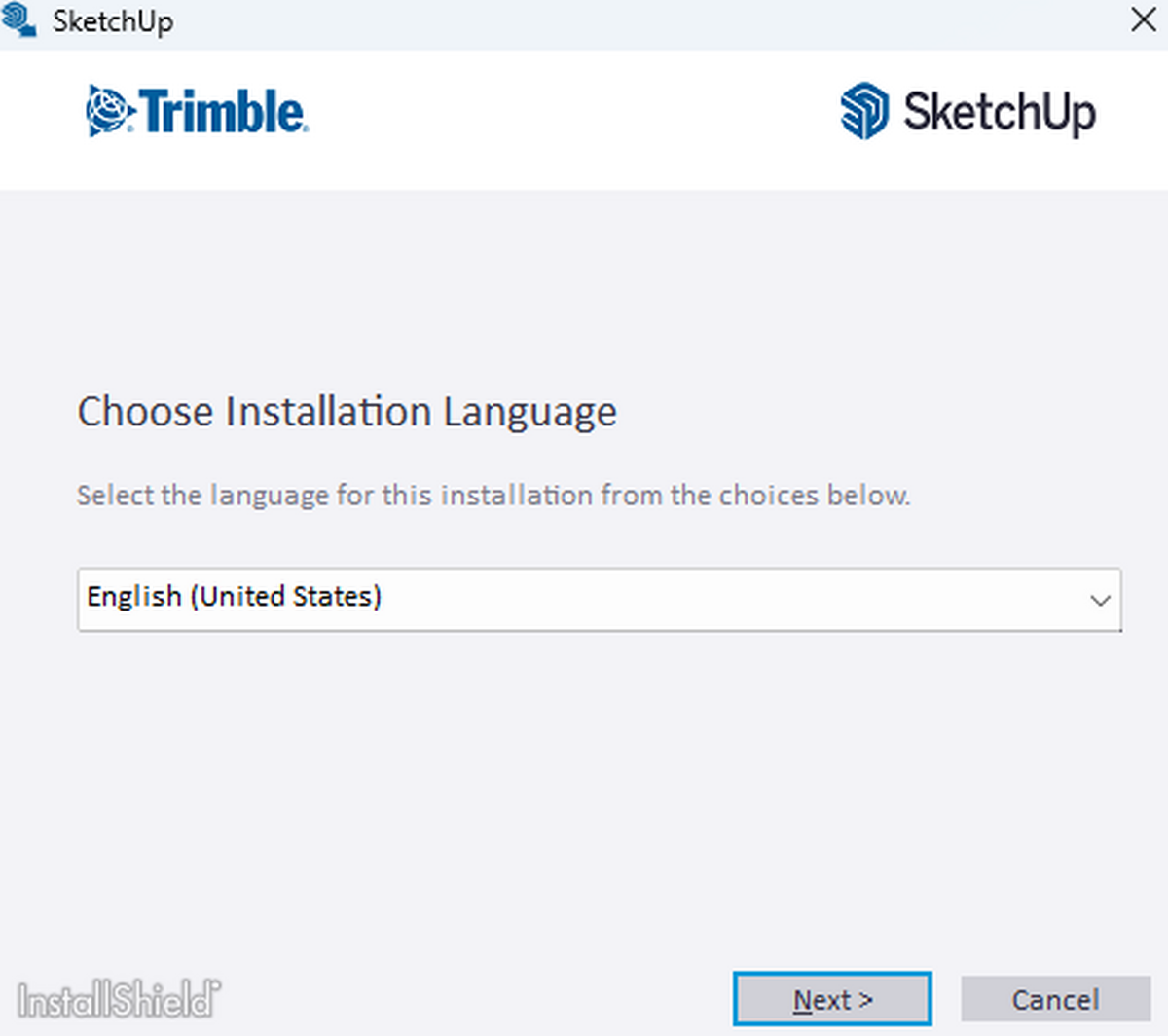Expand the language dropdown chevron arrow
This screenshot has width=1168, height=1036.
tap(1100, 600)
